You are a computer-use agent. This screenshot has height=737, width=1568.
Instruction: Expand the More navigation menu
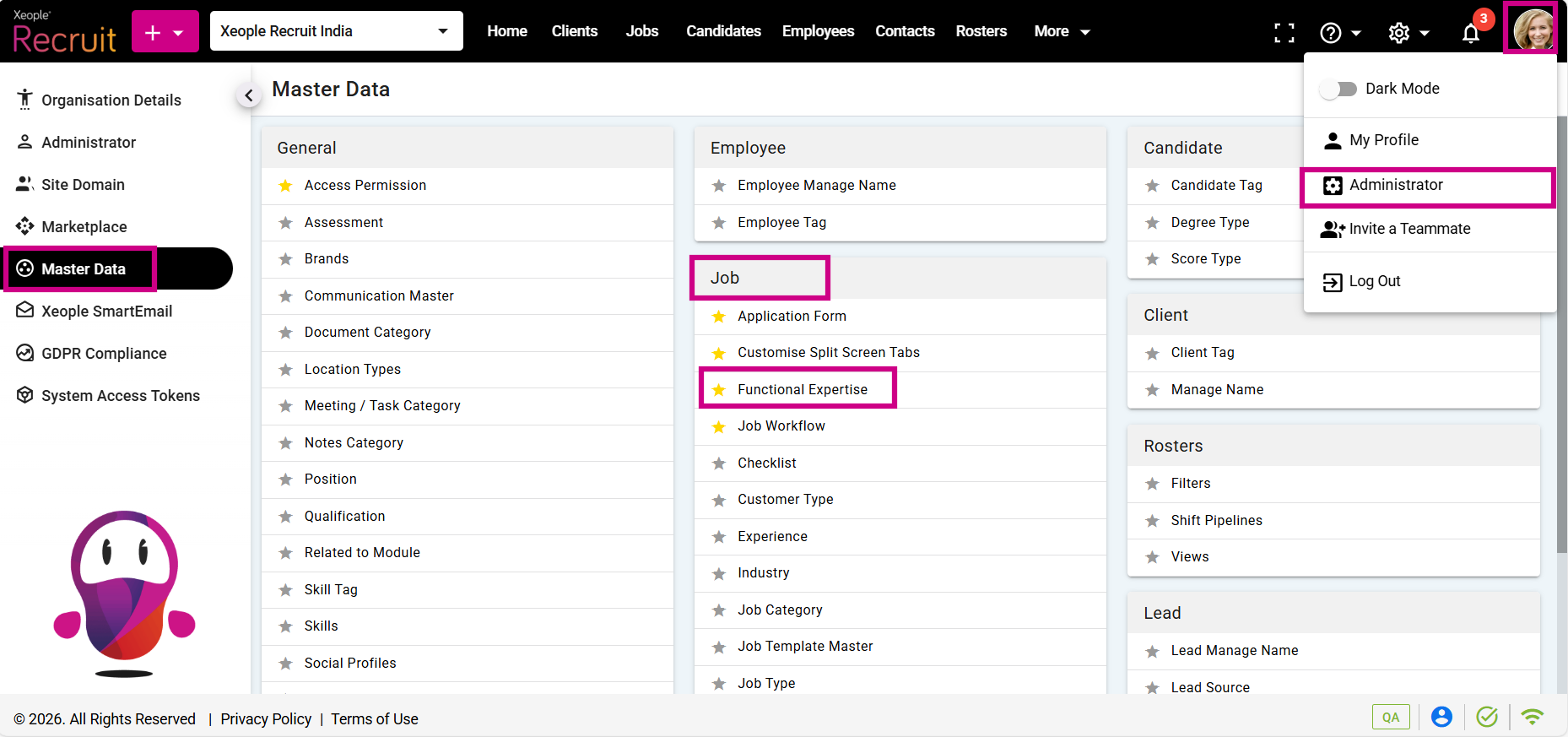pyautogui.click(x=1062, y=31)
